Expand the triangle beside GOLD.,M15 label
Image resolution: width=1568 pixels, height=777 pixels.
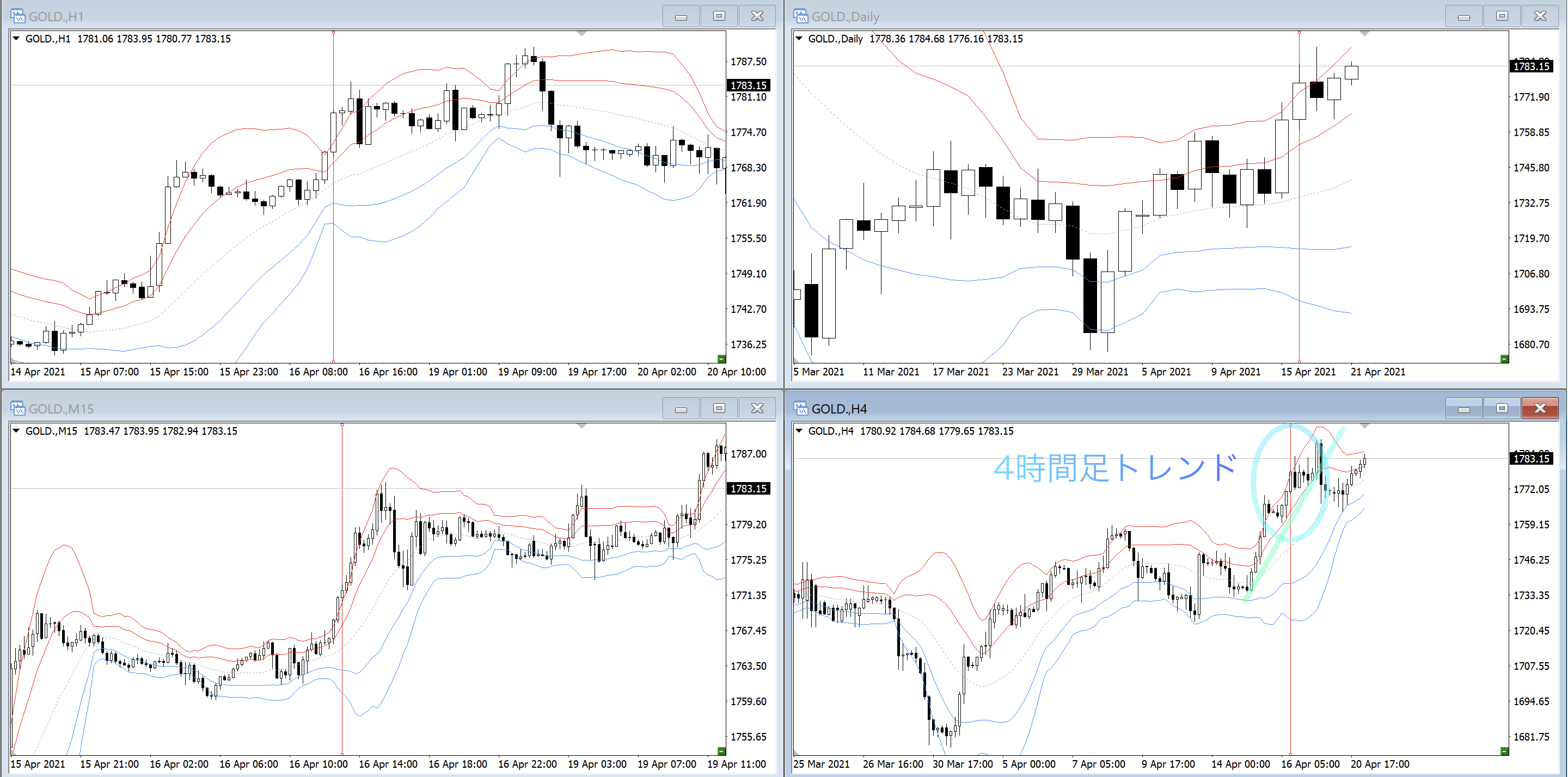click(16, 431)
